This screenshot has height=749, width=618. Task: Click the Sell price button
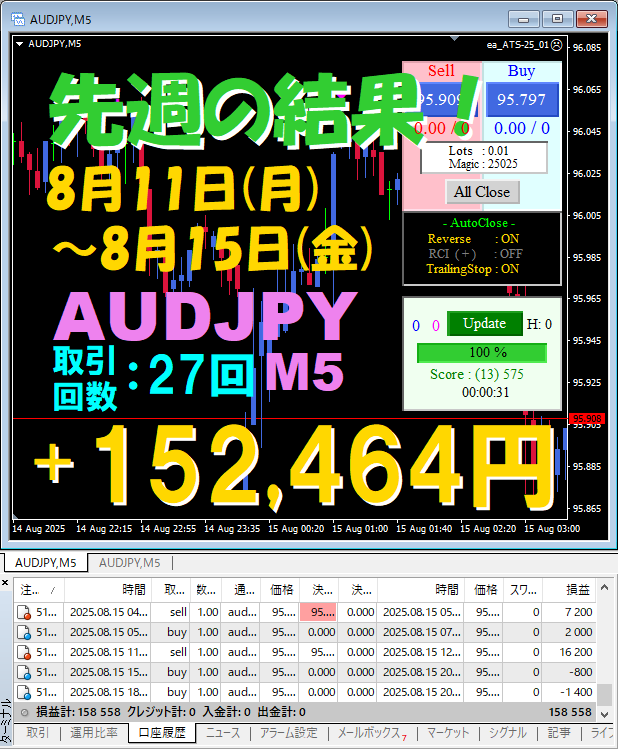coord(441,99)
